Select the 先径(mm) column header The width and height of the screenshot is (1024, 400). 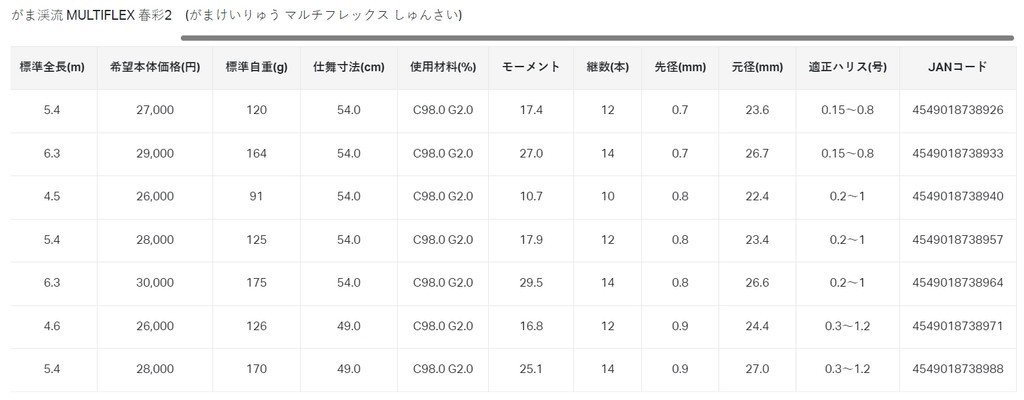pyautogui.click(x=680, y=68)
